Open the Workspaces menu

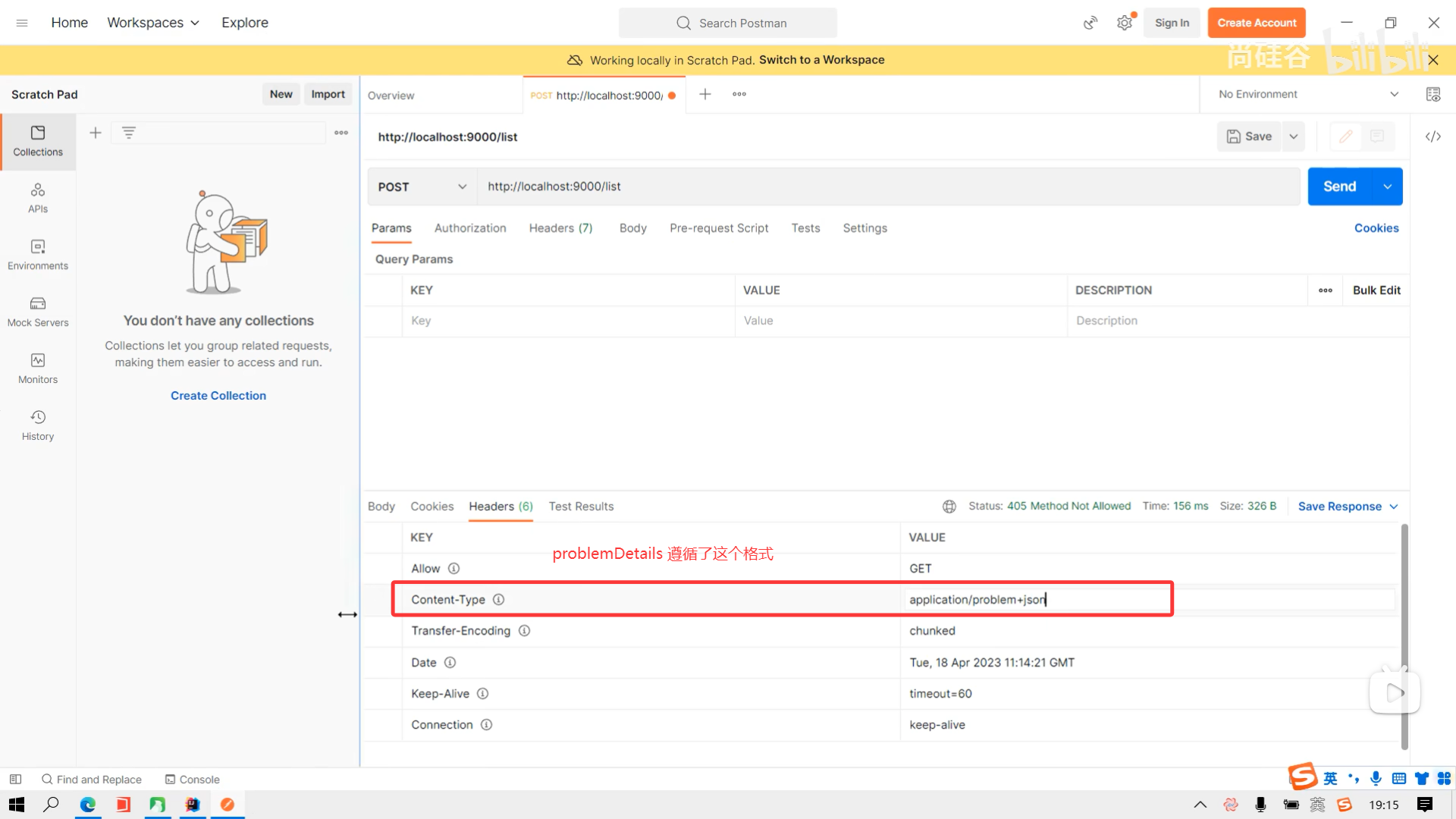tap(153, 23)
